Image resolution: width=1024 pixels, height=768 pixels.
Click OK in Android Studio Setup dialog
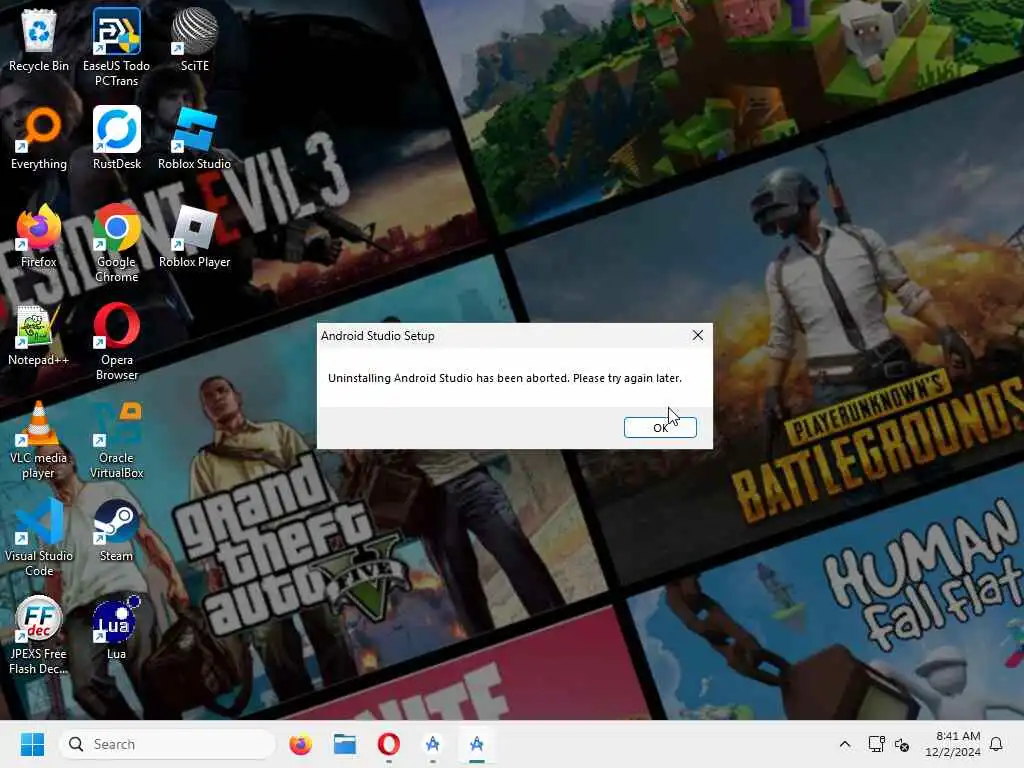tap(660, 427)
